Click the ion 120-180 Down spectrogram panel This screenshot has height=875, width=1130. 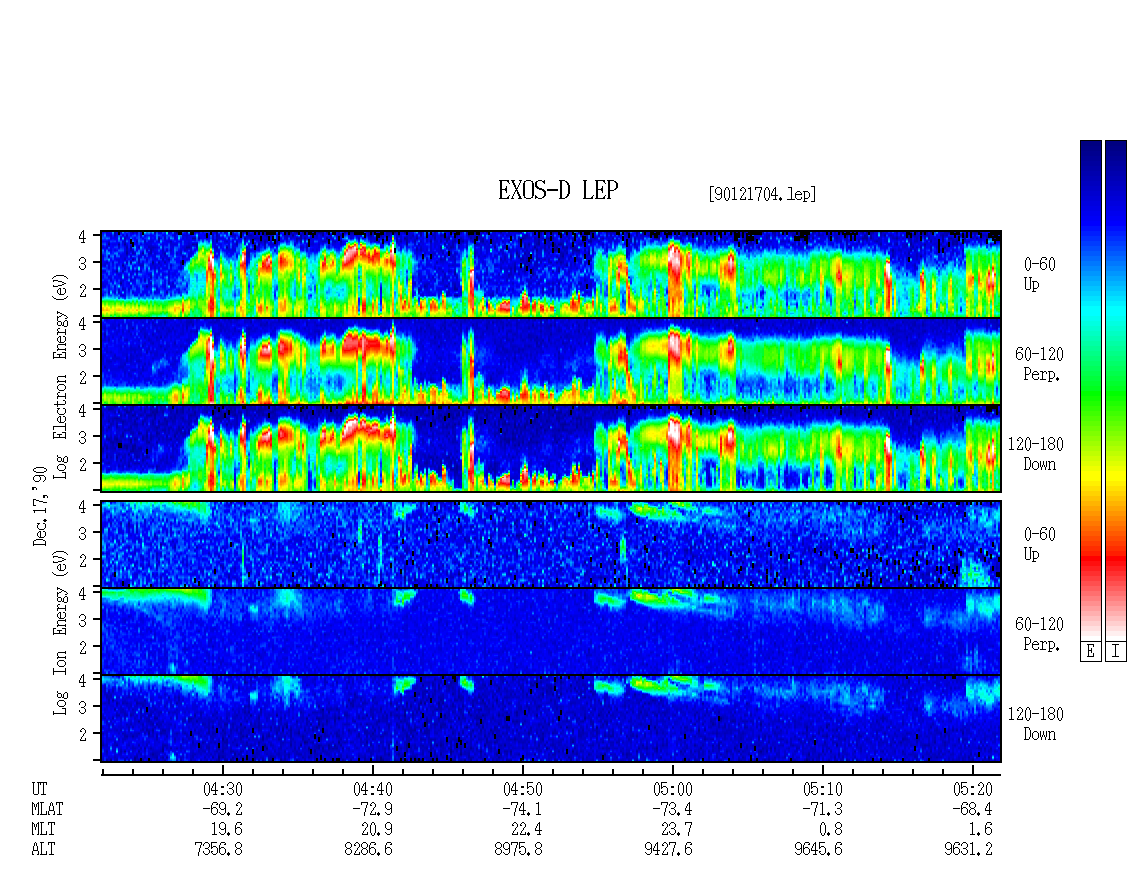tap(551, 719)
